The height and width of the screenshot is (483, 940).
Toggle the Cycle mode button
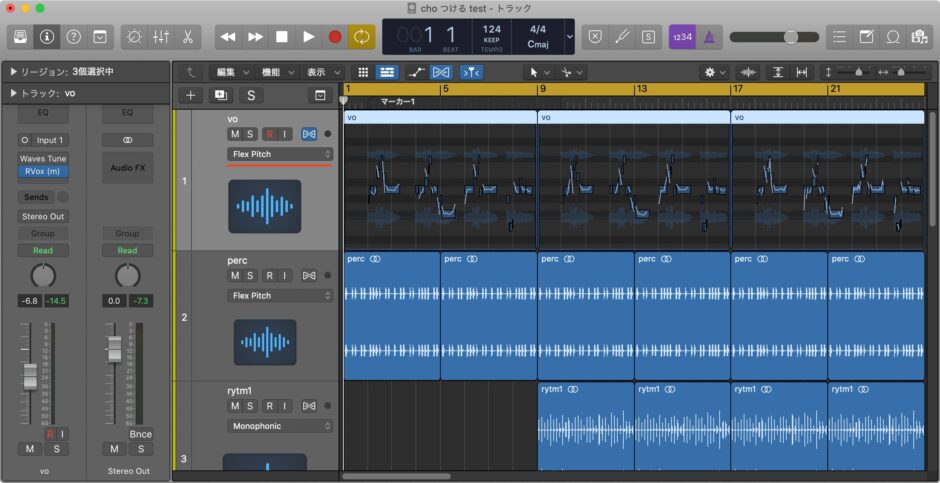pos(361,37)
